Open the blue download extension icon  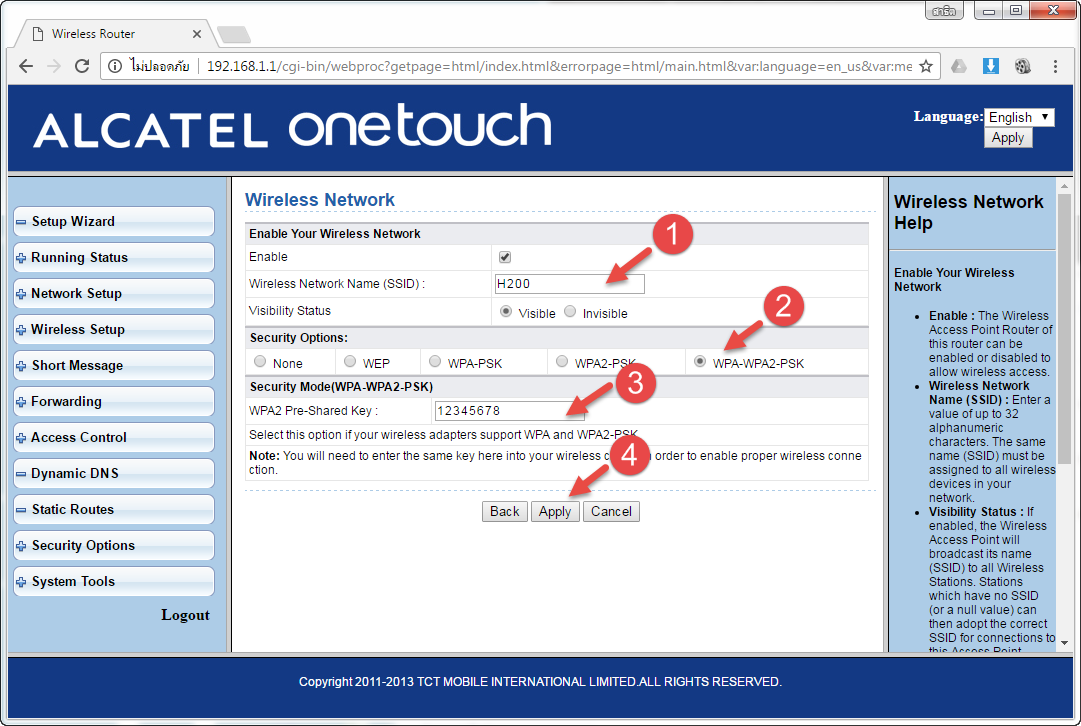(x=991, y=66)
